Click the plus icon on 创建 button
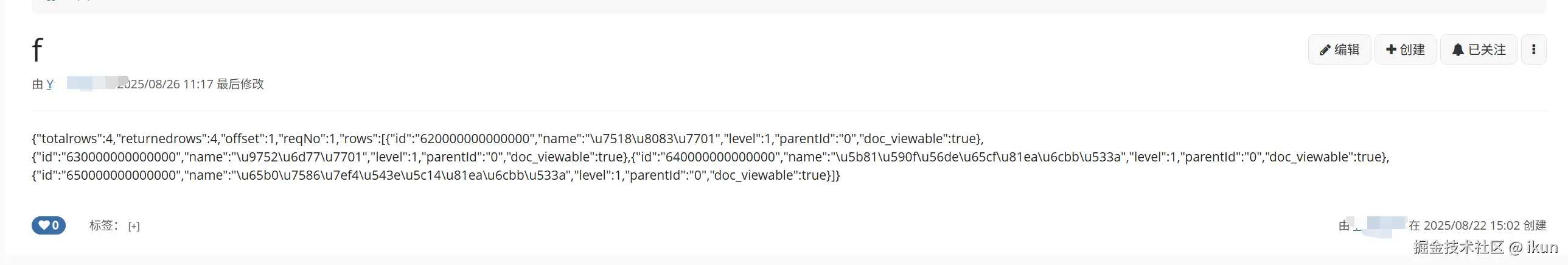The height and width of the screenshot is (265, 1568). tap(1391, 49)
